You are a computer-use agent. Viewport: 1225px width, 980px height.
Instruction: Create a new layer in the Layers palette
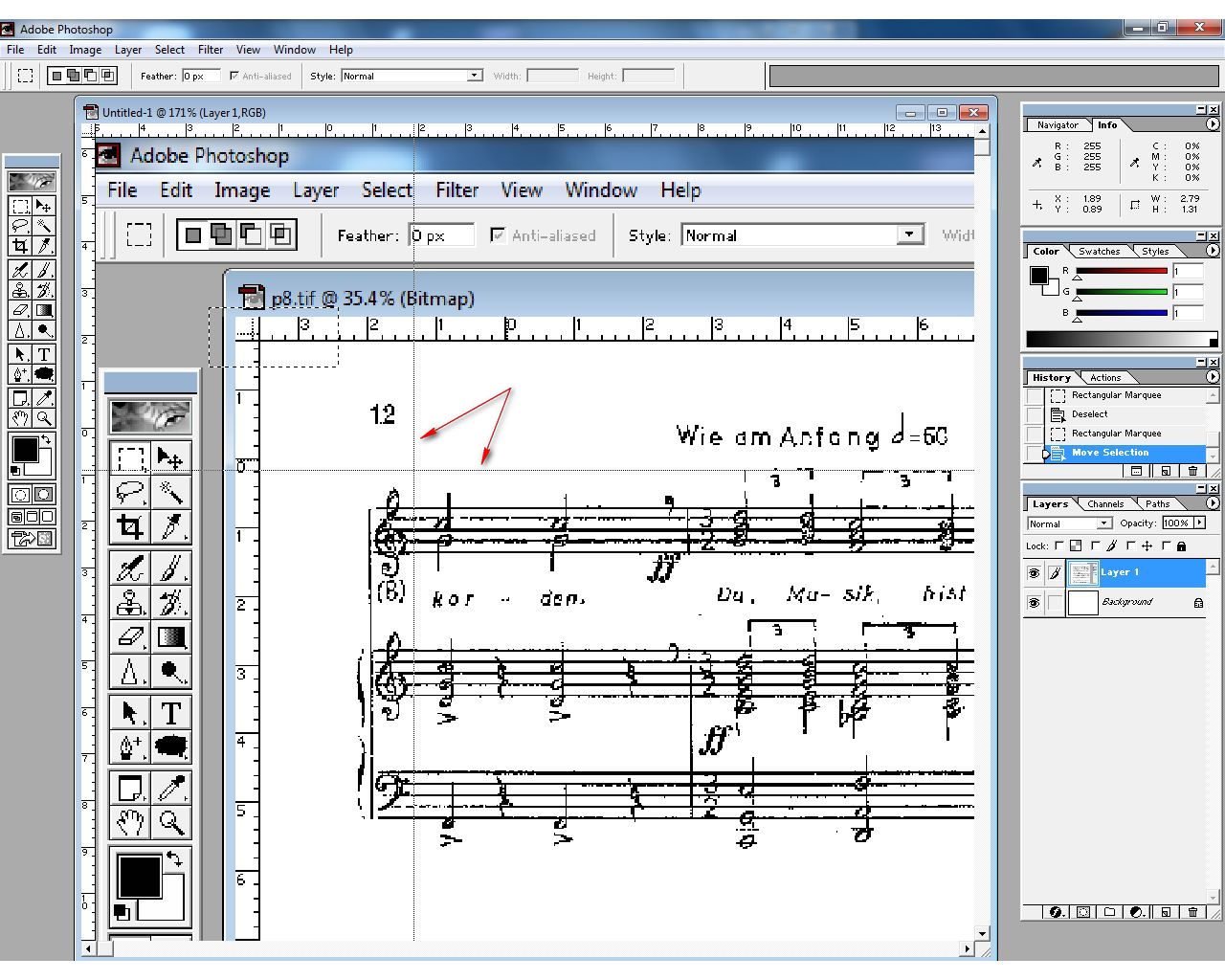tap(1166, 912)
